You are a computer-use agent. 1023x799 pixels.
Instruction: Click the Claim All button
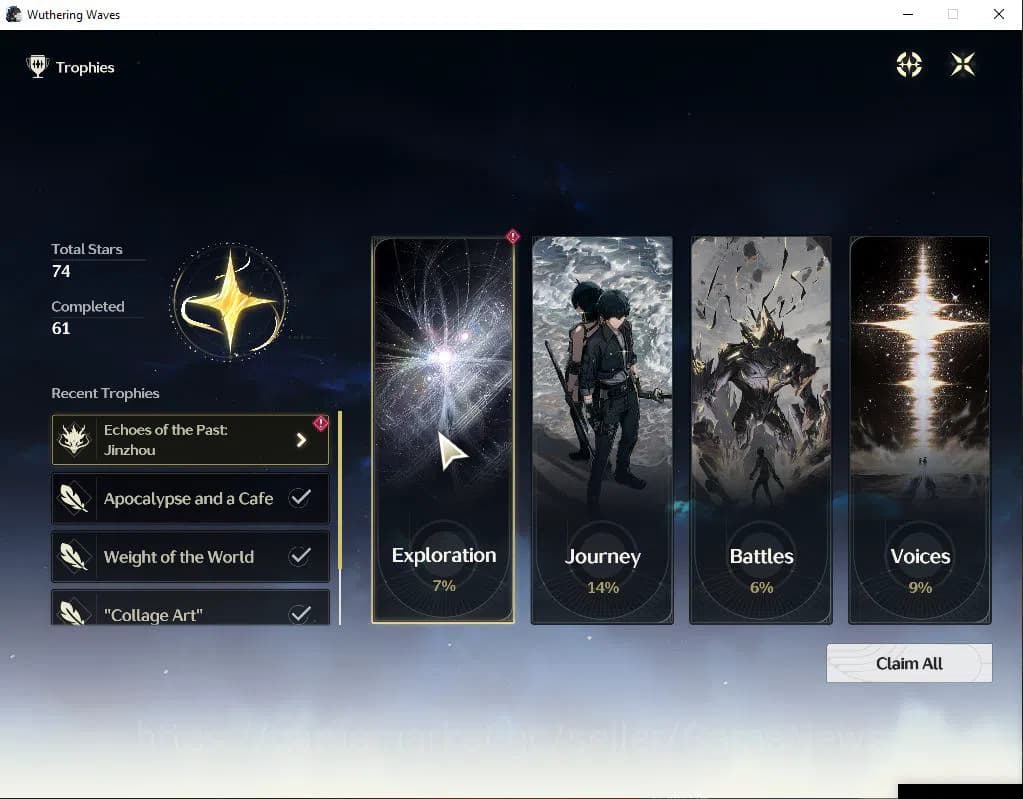pos(909,663)
